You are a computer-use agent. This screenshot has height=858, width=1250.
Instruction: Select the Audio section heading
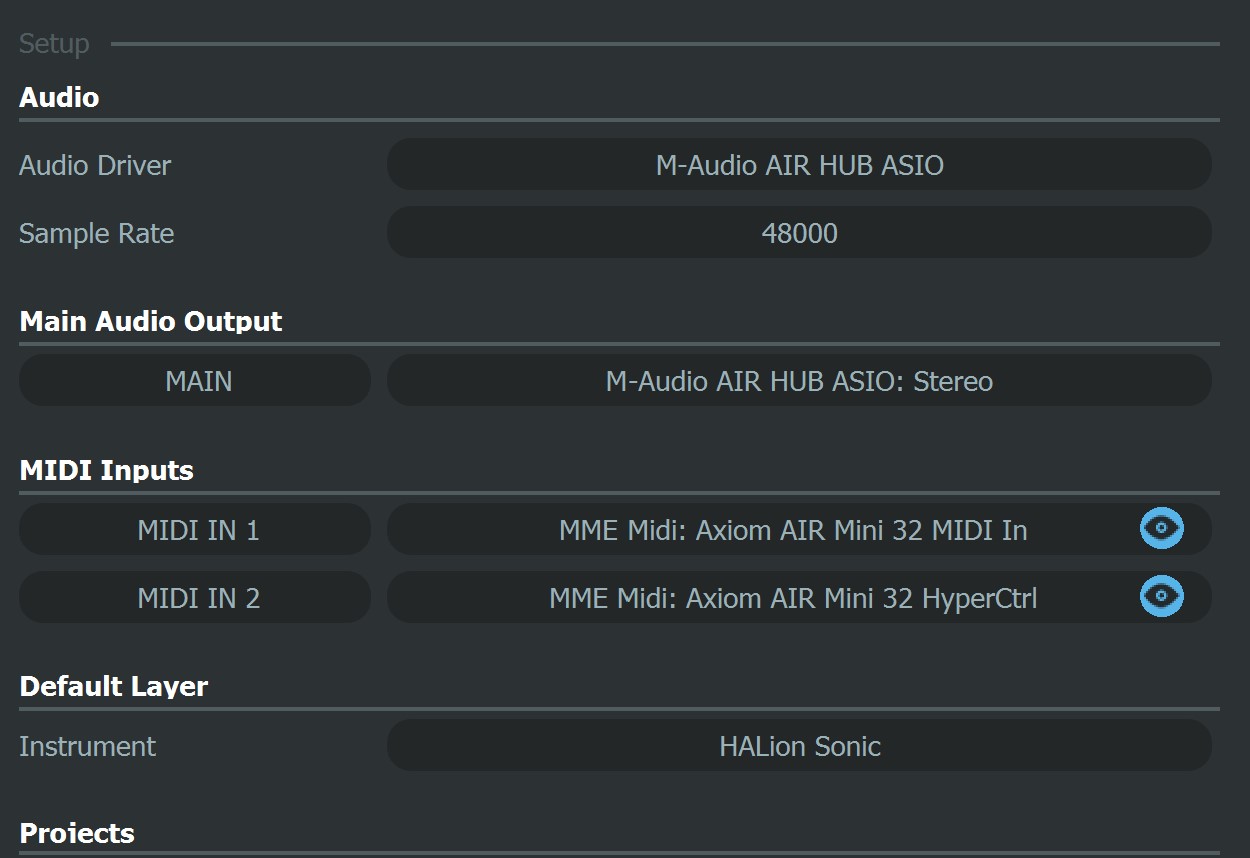point(59,97)
